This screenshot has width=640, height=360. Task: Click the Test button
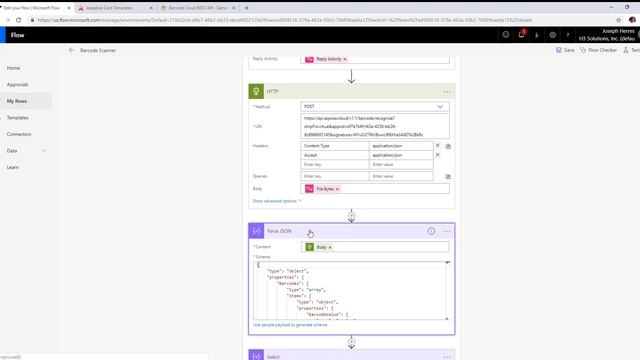(631, 50)
